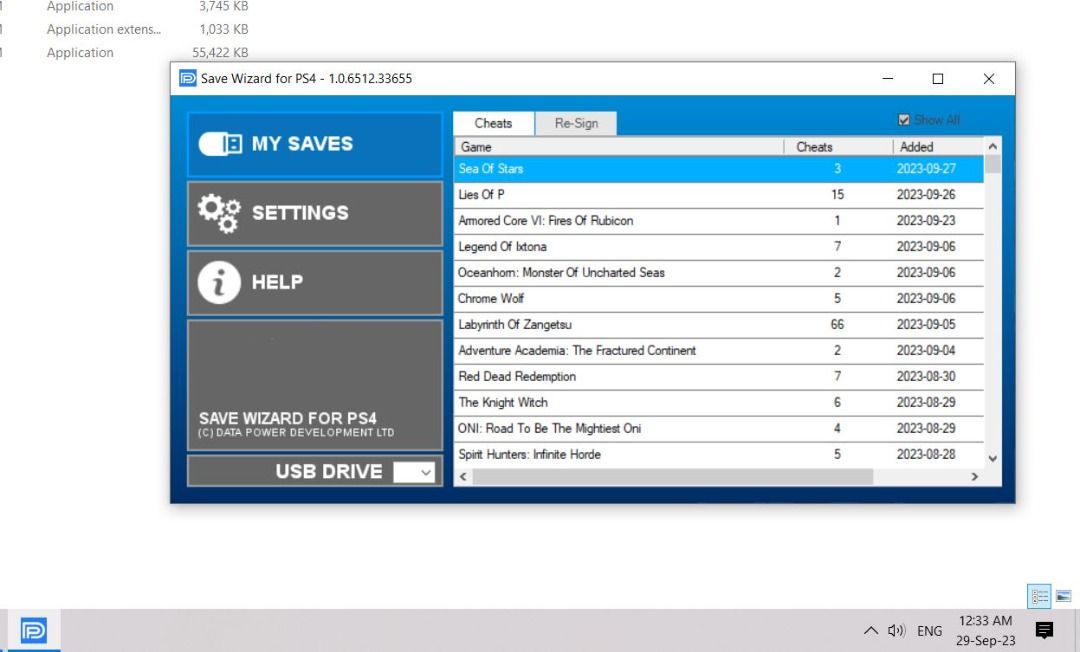1080x652 pixels.
Task: Show hidden icons in system tray
Action: [x=871, y=631]
